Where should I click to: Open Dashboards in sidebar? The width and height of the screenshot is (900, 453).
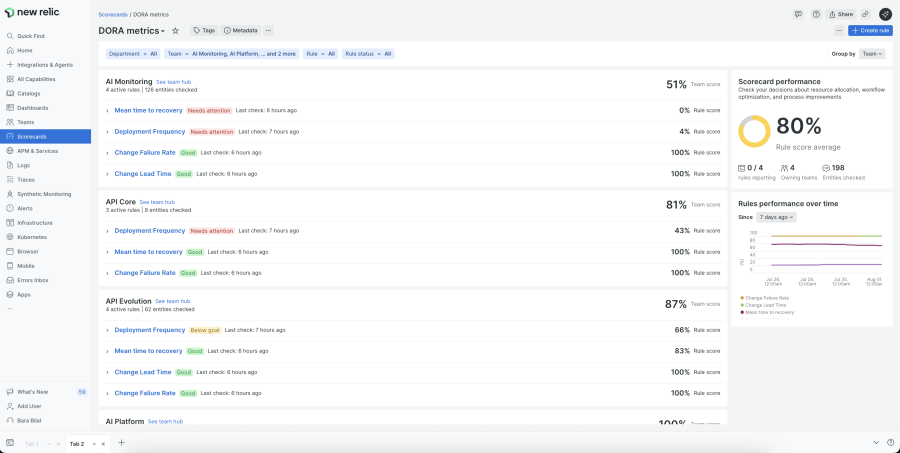click(45, 108)
